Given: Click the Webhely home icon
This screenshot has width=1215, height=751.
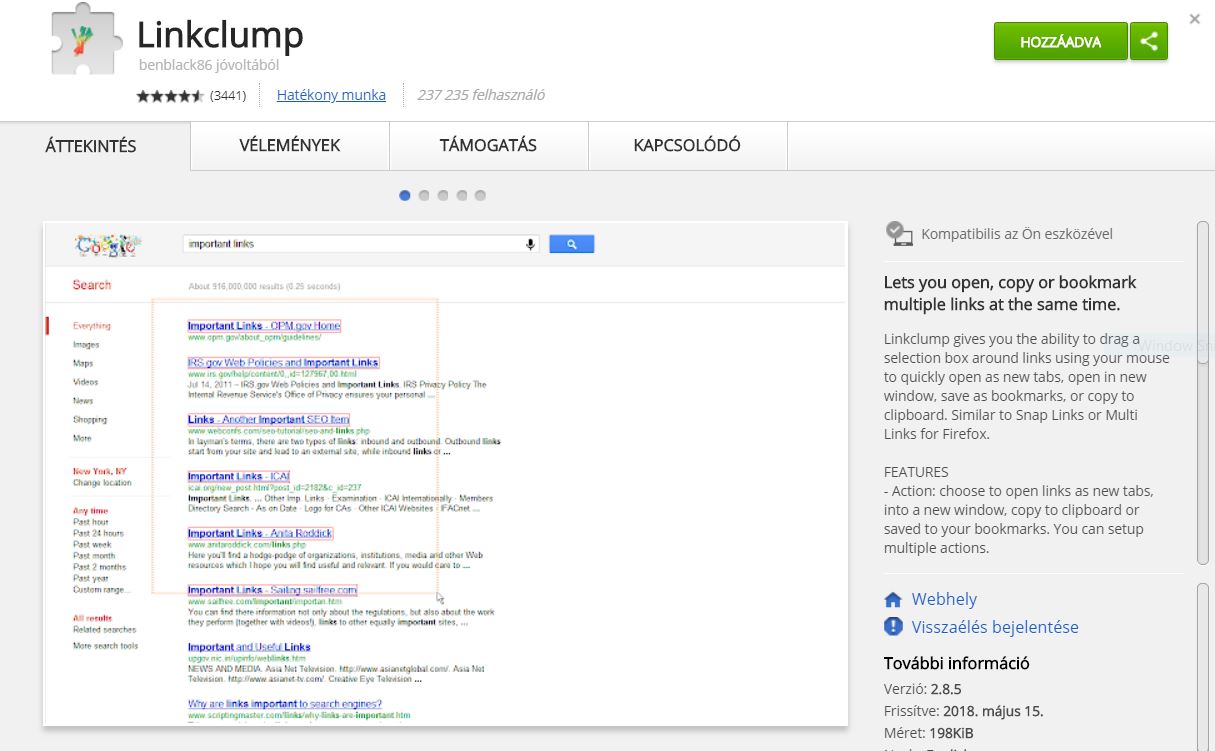Looking at the screenshot, I should tap(893, 600).
